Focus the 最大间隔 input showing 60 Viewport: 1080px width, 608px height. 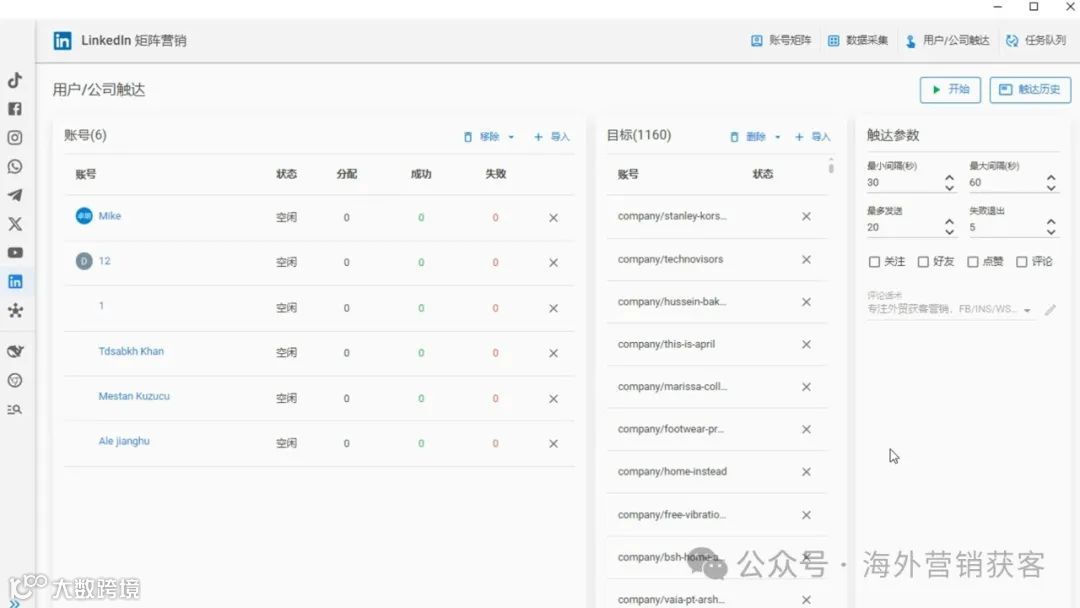pos(1006,182)
